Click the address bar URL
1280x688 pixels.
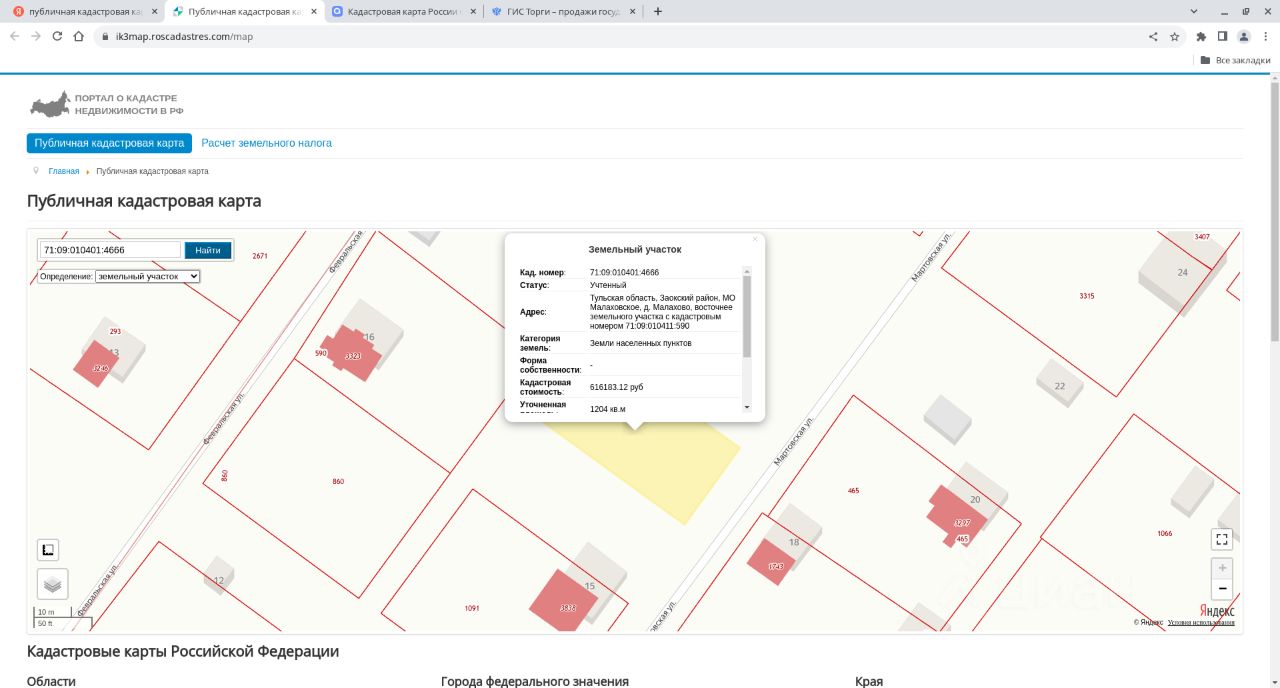[185, 36]
